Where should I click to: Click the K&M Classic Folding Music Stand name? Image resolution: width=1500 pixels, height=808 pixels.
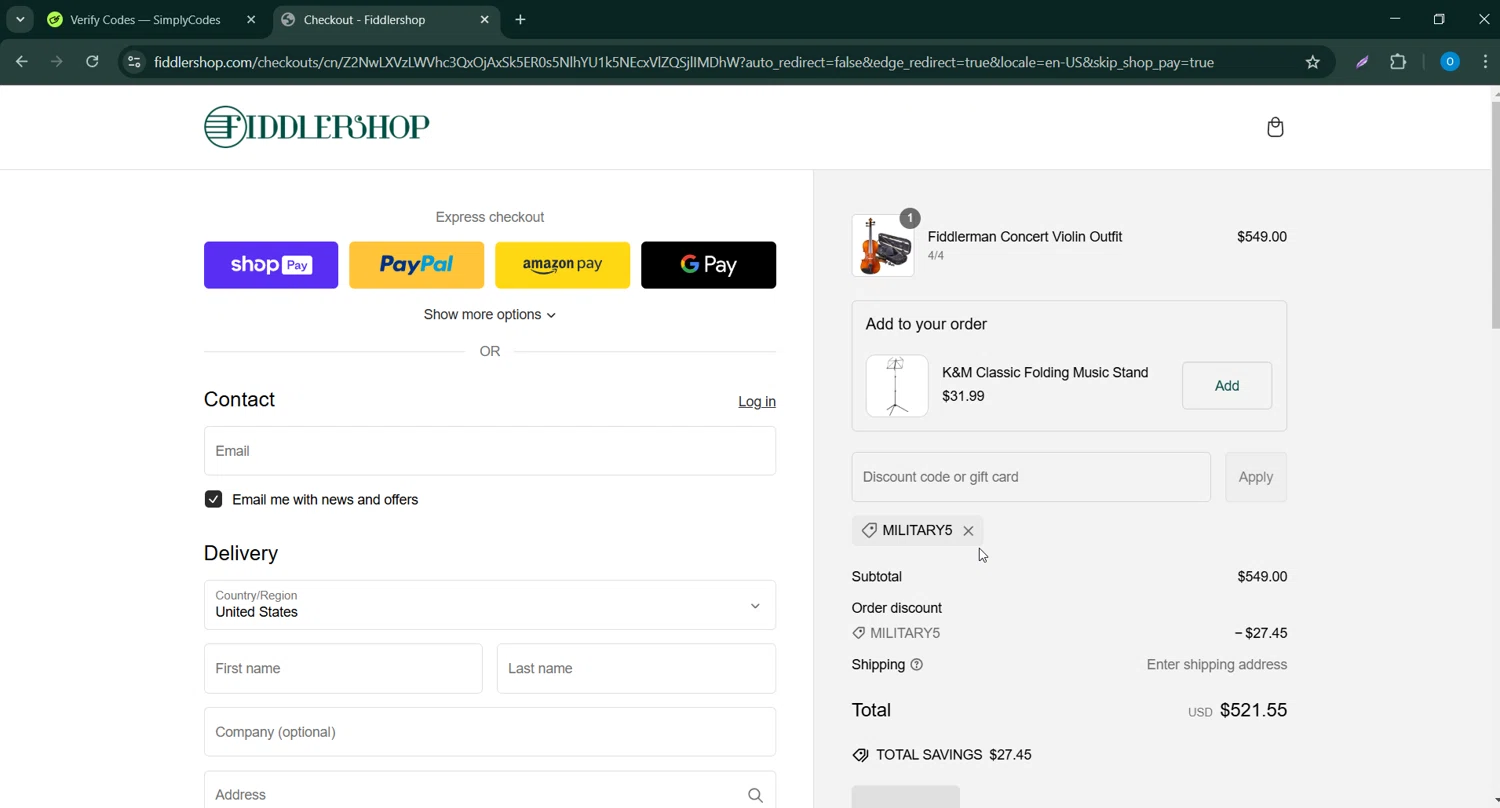[x=1045, y=373]
